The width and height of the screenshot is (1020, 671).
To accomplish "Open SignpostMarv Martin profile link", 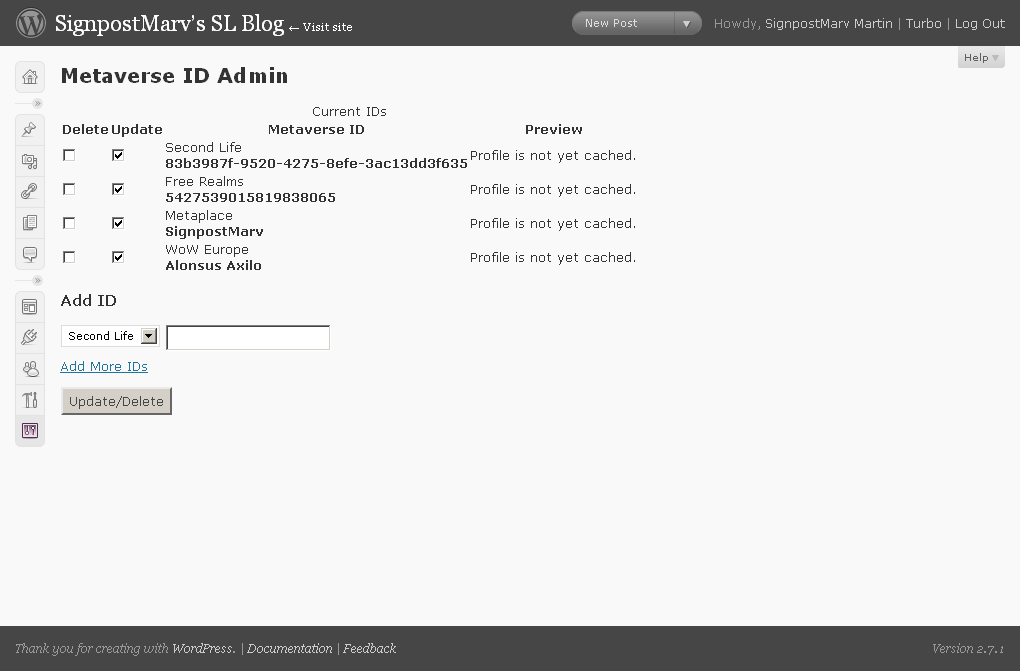I will [x=829, y=23].
